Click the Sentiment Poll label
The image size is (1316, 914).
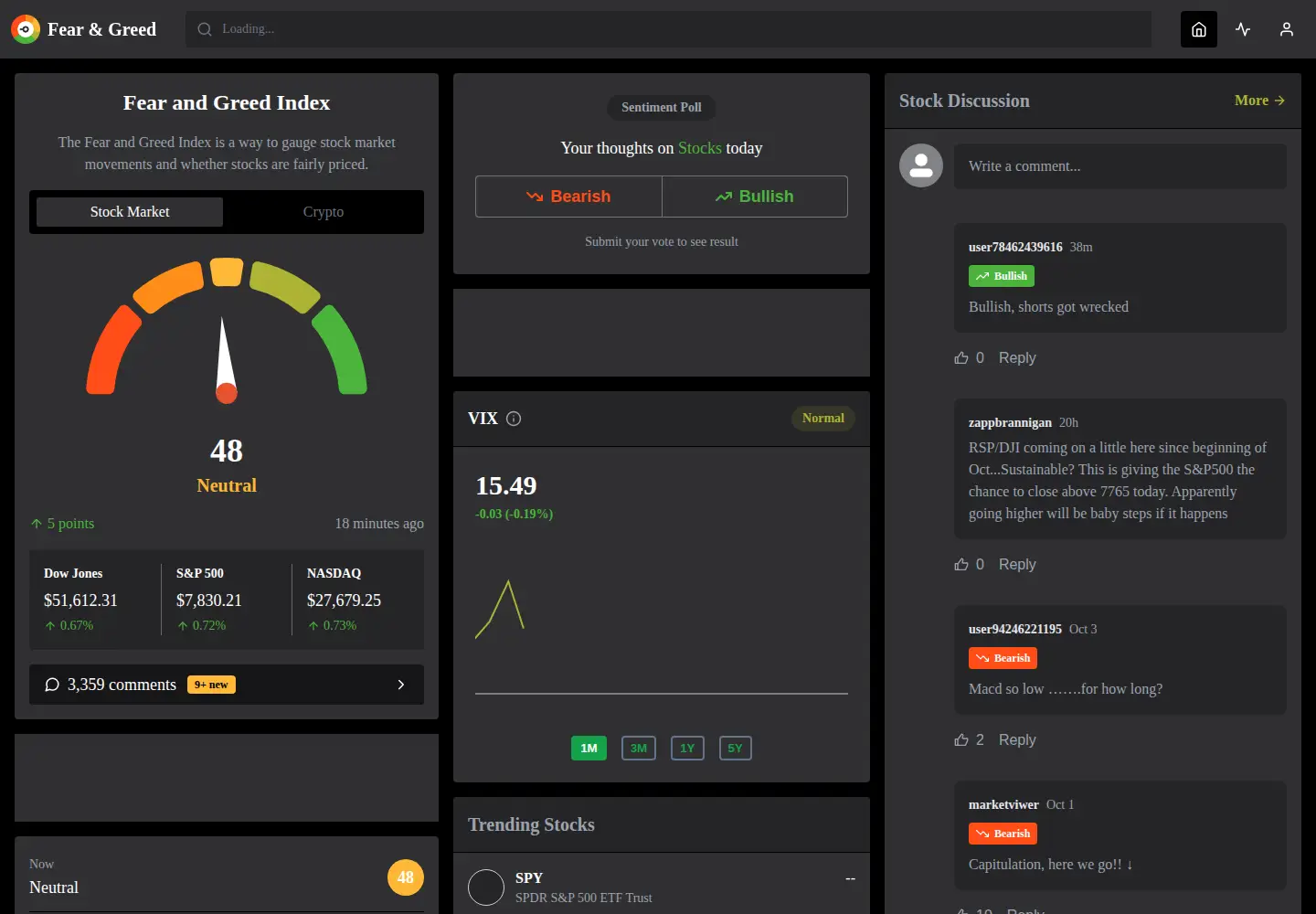coord(662,108)
